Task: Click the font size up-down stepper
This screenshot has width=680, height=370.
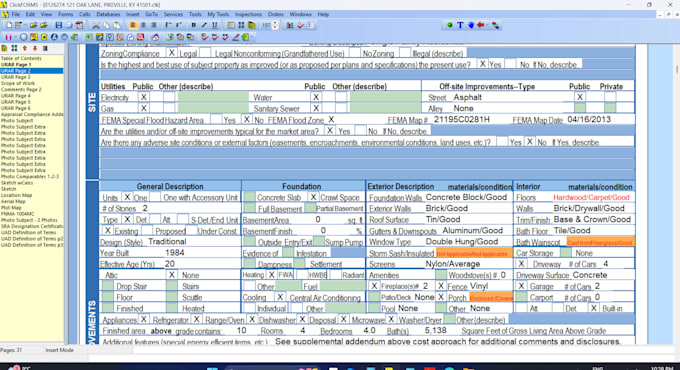Action: (x=275, y=25)
